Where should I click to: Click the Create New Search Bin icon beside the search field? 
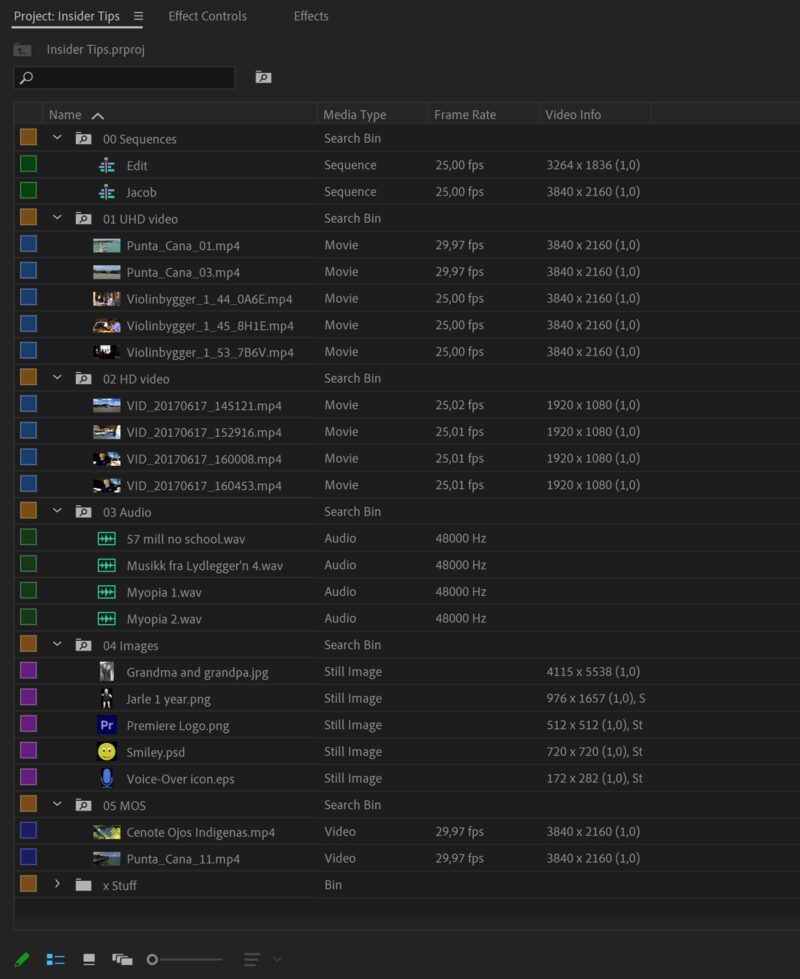[262, 77]
